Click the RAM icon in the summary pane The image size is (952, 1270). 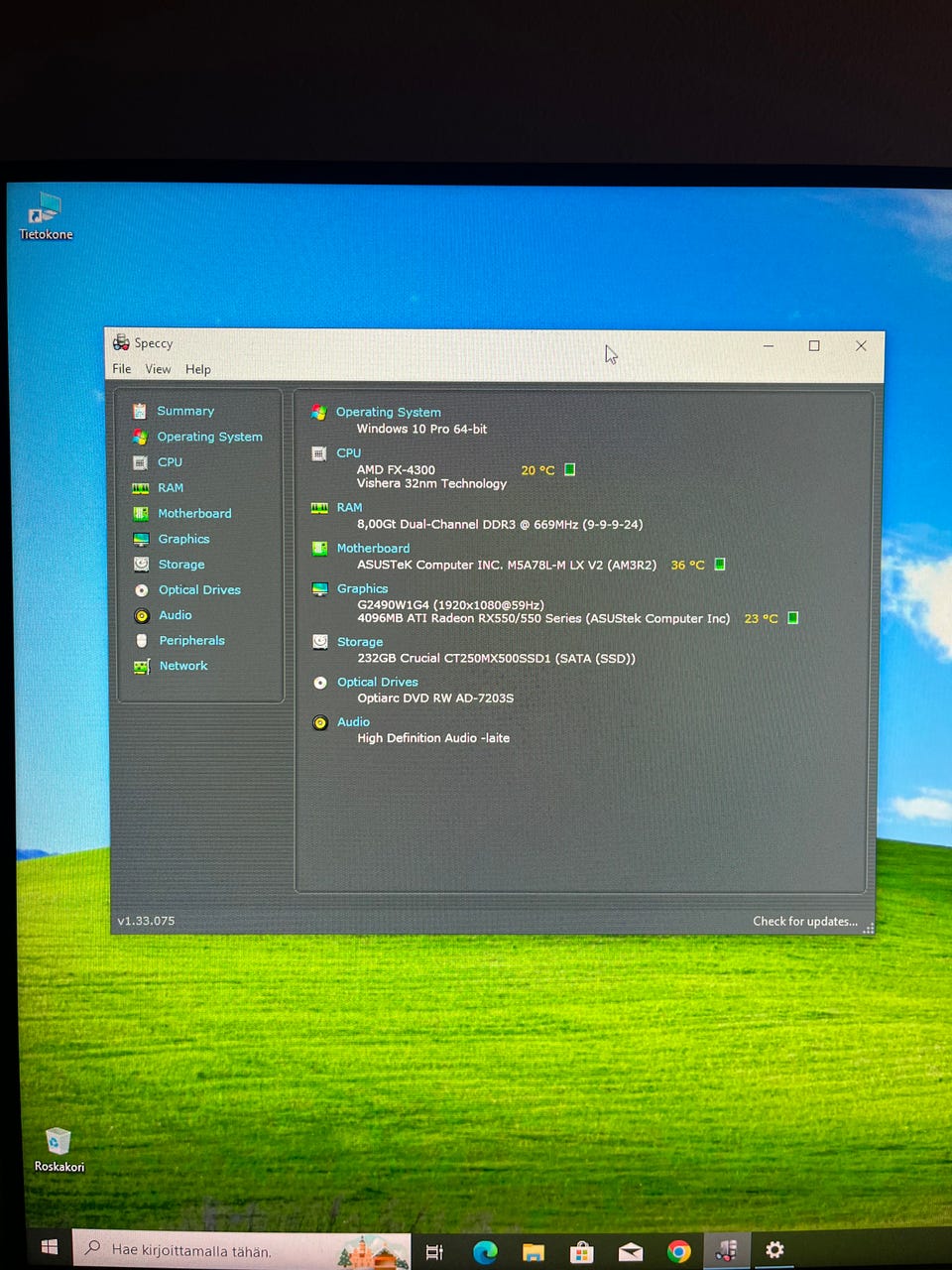click(x=319, y=507)
